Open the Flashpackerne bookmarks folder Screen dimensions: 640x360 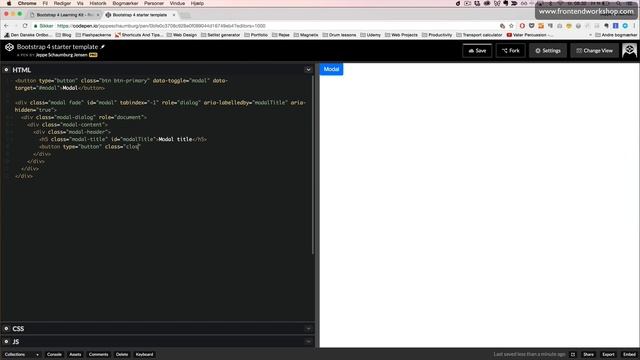click(93, 35)
